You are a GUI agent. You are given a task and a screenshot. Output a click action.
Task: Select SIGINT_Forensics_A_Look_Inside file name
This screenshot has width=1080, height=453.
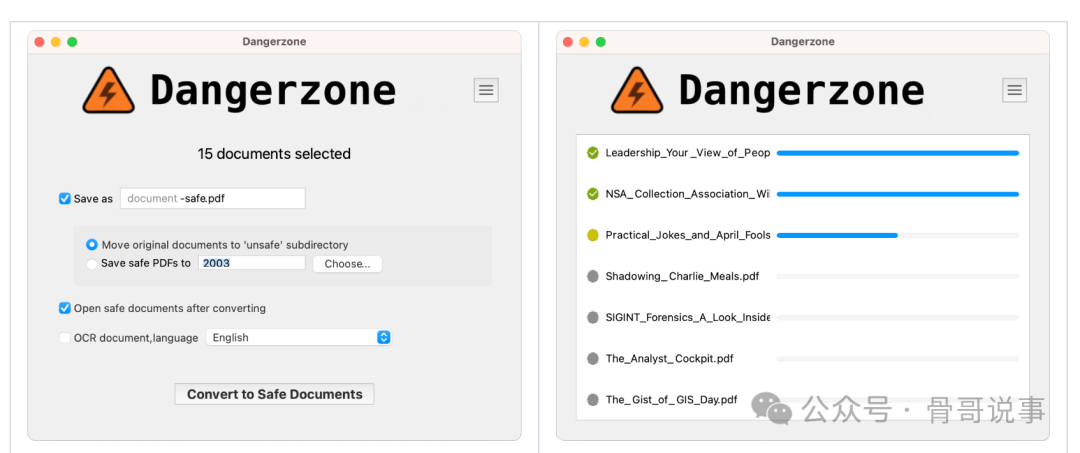tap(687, 317)
